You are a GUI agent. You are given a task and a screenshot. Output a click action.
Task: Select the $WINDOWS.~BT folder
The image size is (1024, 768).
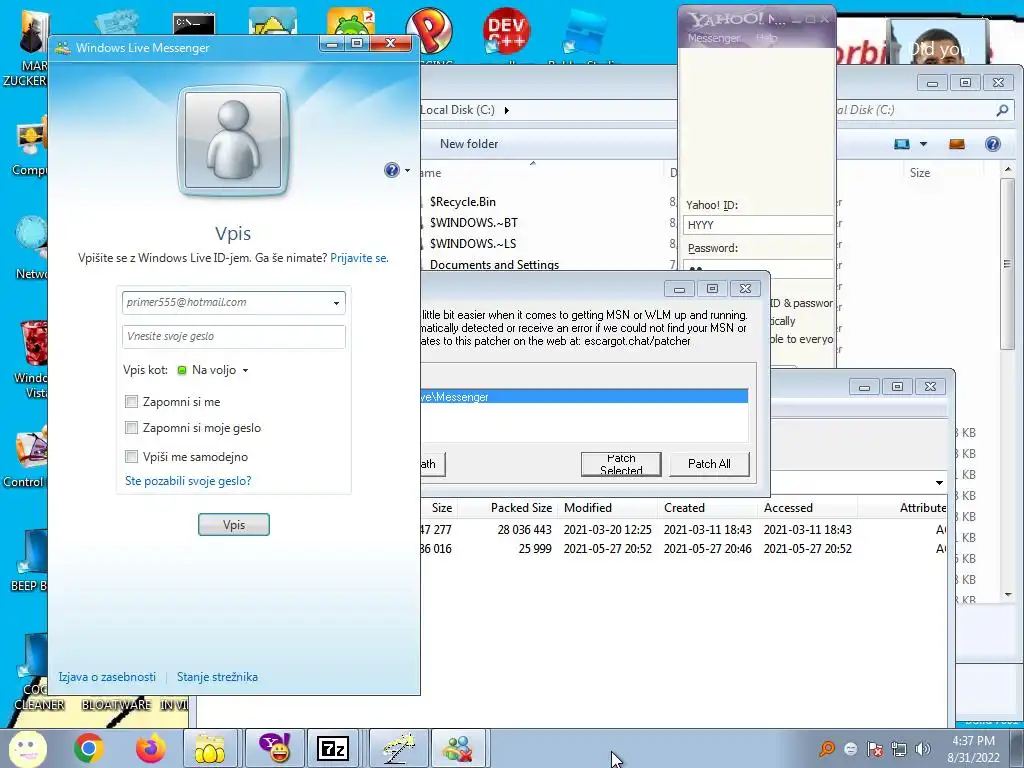tap(473, 223)
